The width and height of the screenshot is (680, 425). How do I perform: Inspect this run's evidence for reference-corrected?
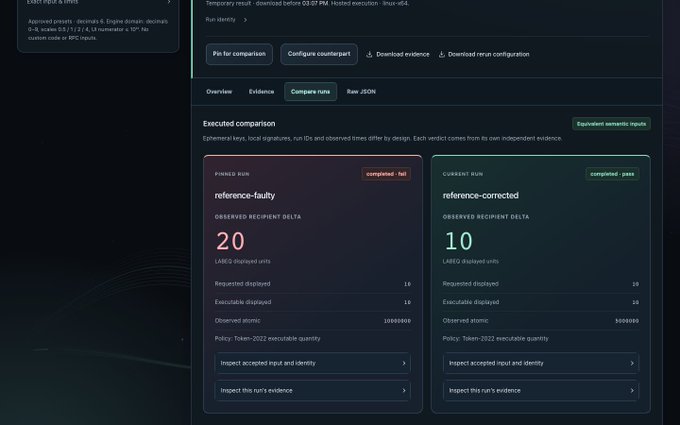coord(541,390)
